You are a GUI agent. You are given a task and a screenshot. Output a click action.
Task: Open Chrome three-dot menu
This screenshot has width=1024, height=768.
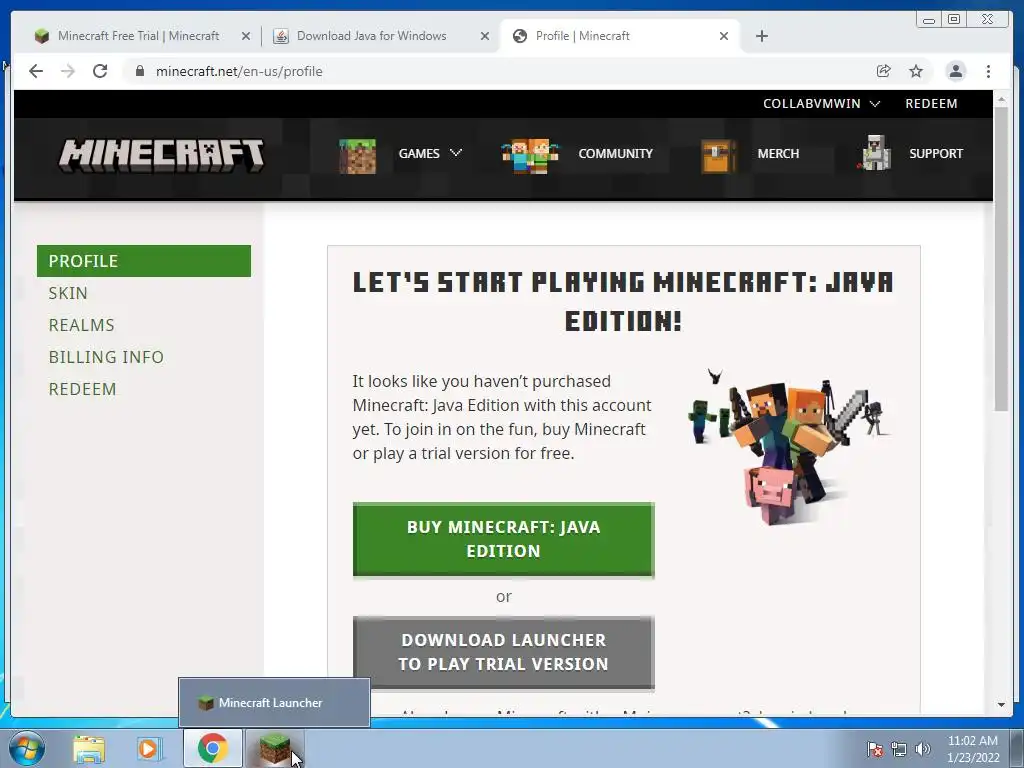tap(989, 71)
